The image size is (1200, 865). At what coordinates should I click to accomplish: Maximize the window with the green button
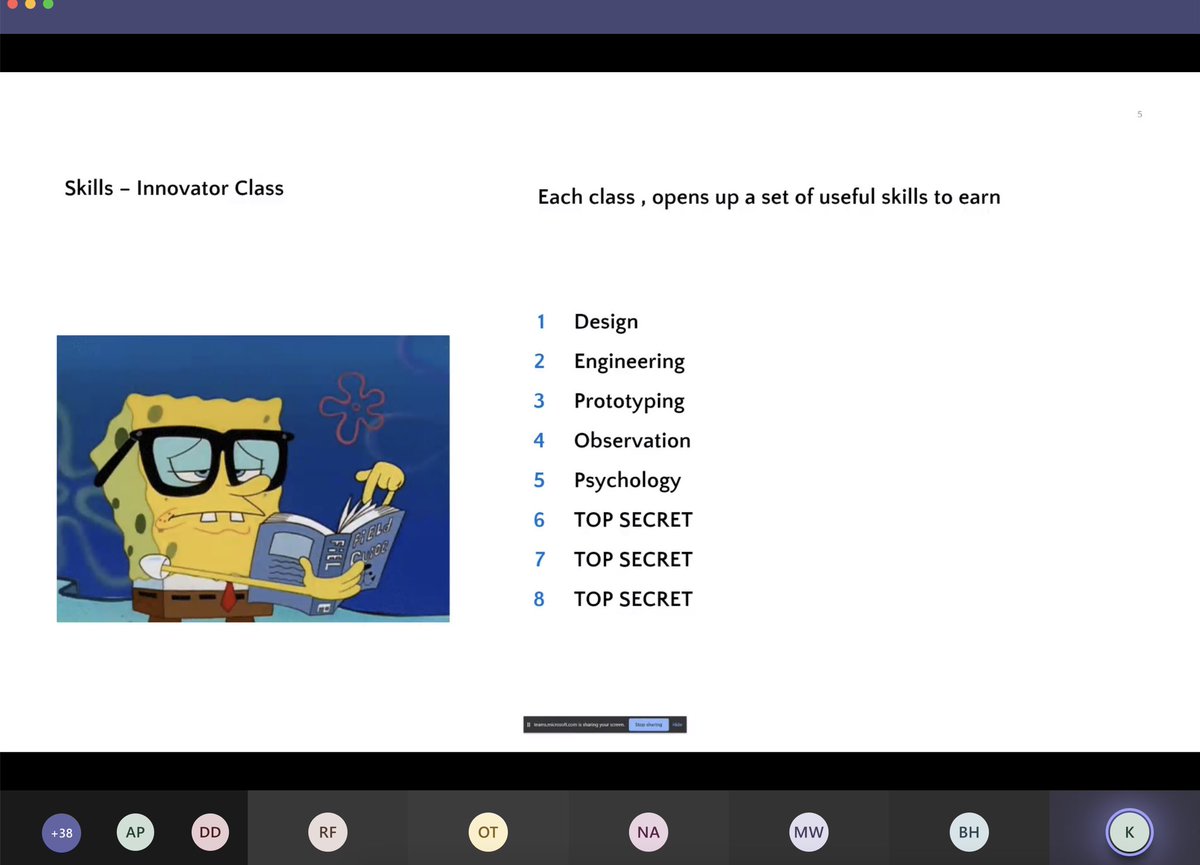48,5
